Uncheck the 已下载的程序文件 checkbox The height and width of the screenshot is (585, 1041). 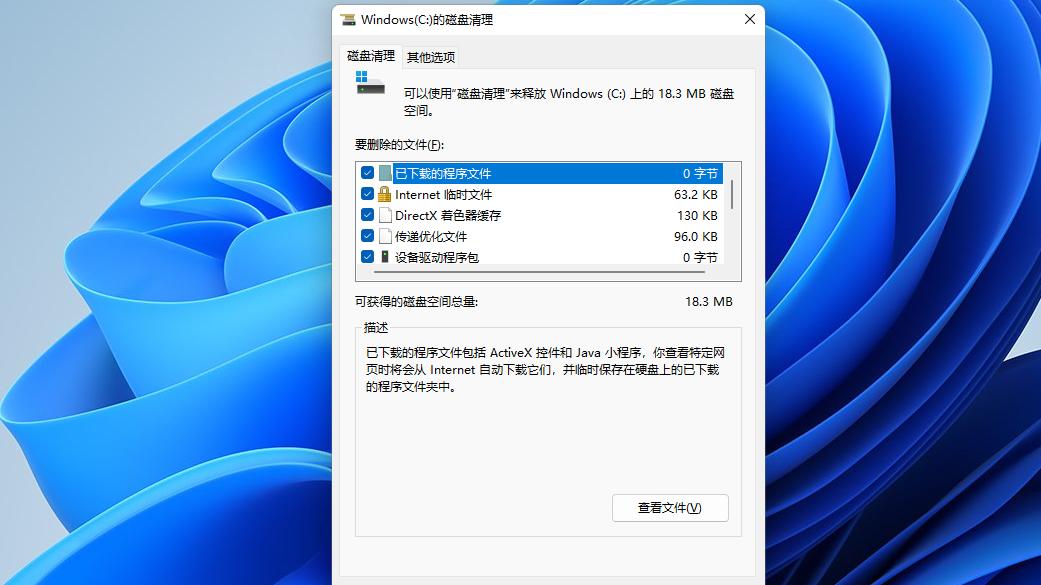point(367,172)
